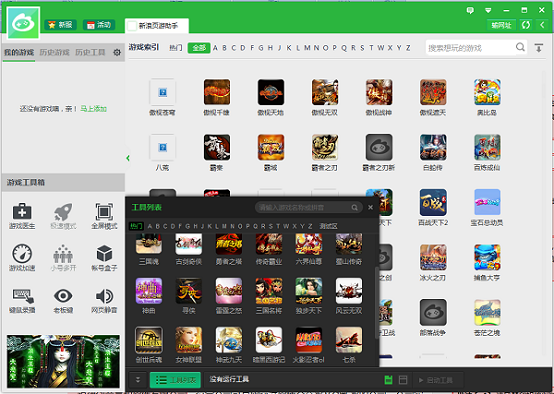Switch to the 历史游戏 tab
Image resolution: width=554 pixels, height=394 pixels.
click(54, 52)
